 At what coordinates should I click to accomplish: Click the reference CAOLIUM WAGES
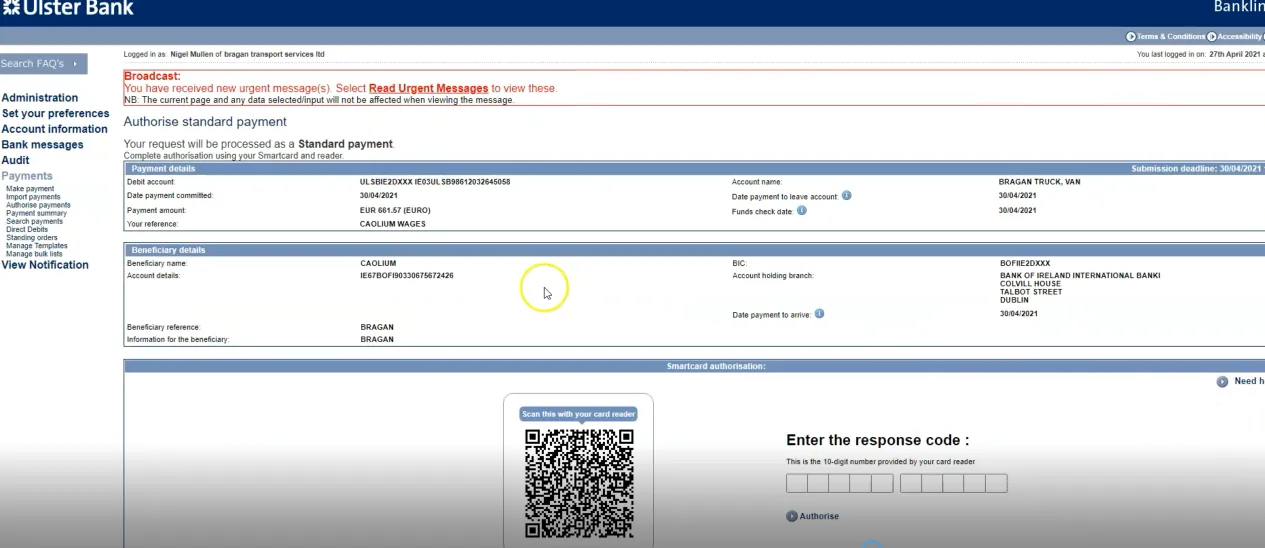[393, 224]
